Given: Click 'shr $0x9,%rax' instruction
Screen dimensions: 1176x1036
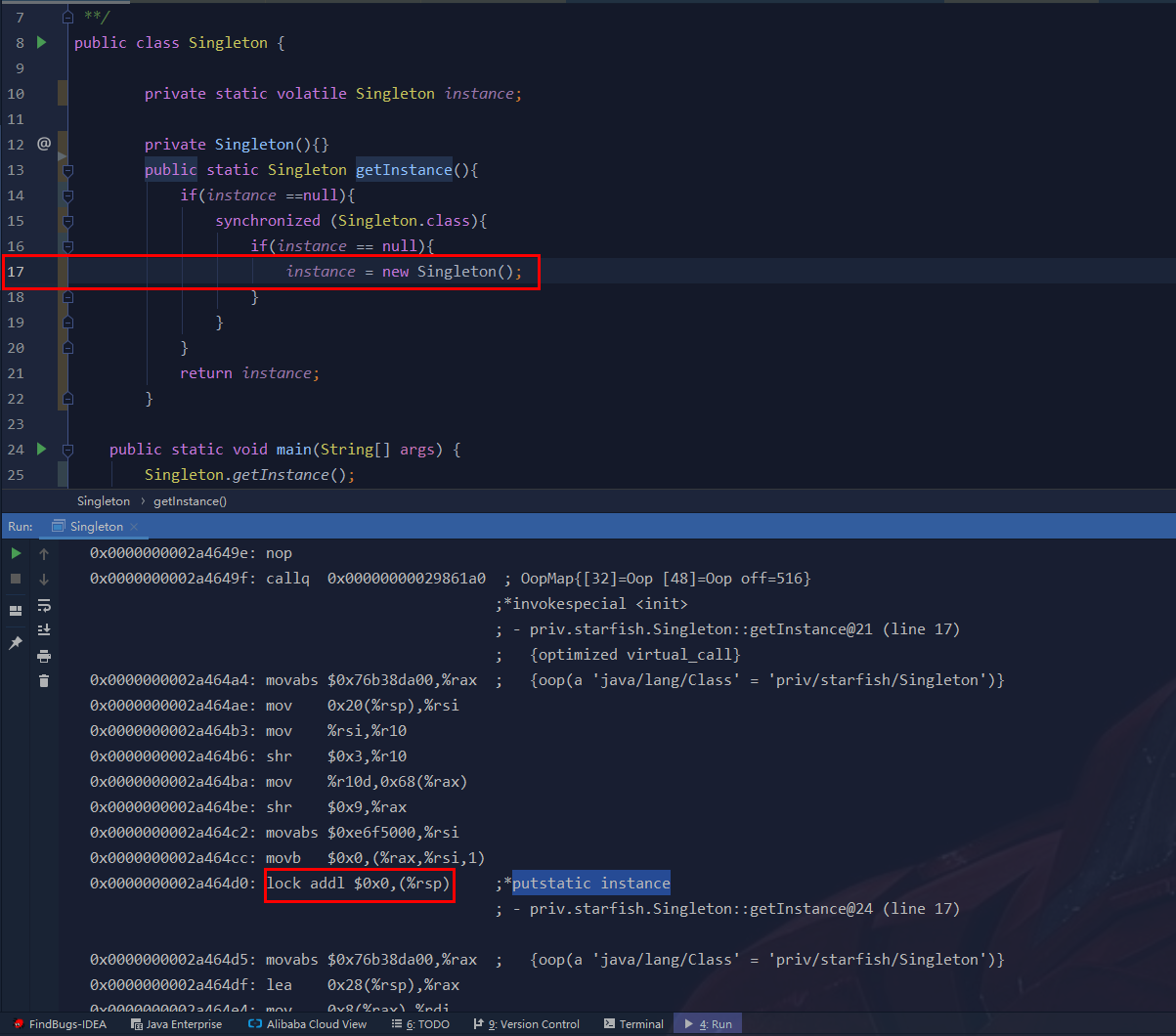Looking at the screenshot, I should 337,807.
